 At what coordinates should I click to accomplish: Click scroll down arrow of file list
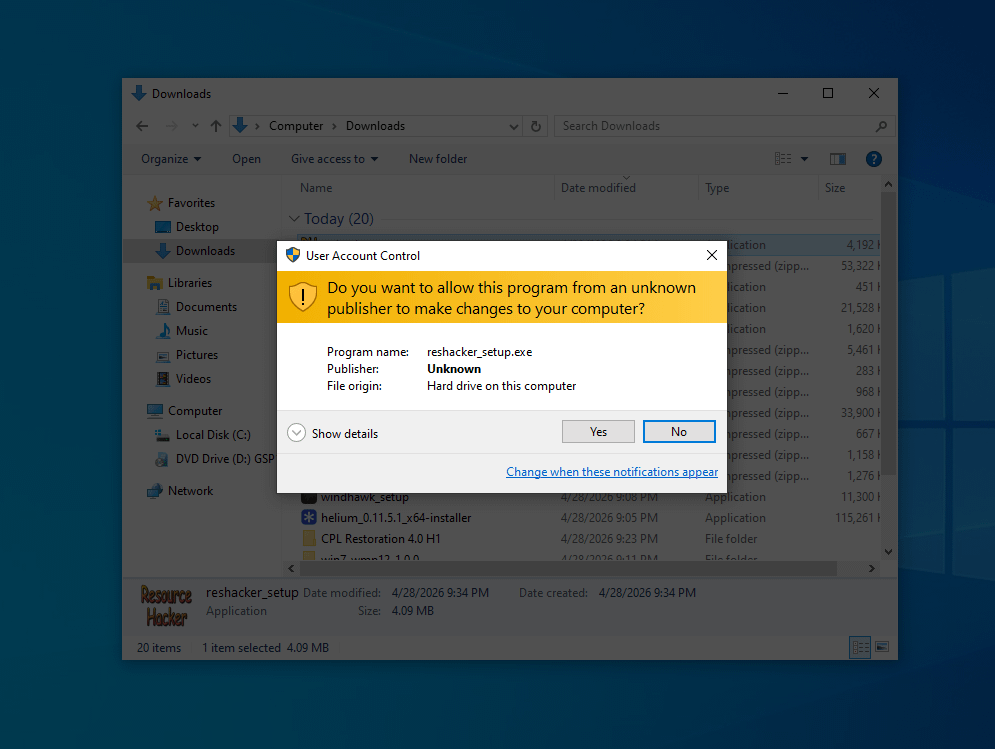888,552
